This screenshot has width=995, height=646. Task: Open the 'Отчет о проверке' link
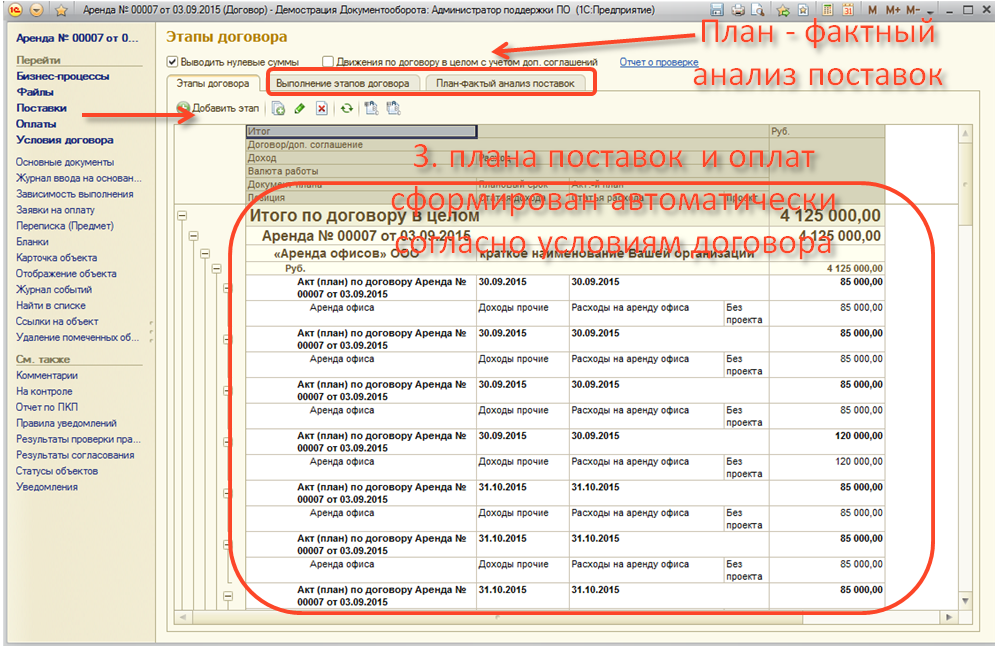[658, 62]
